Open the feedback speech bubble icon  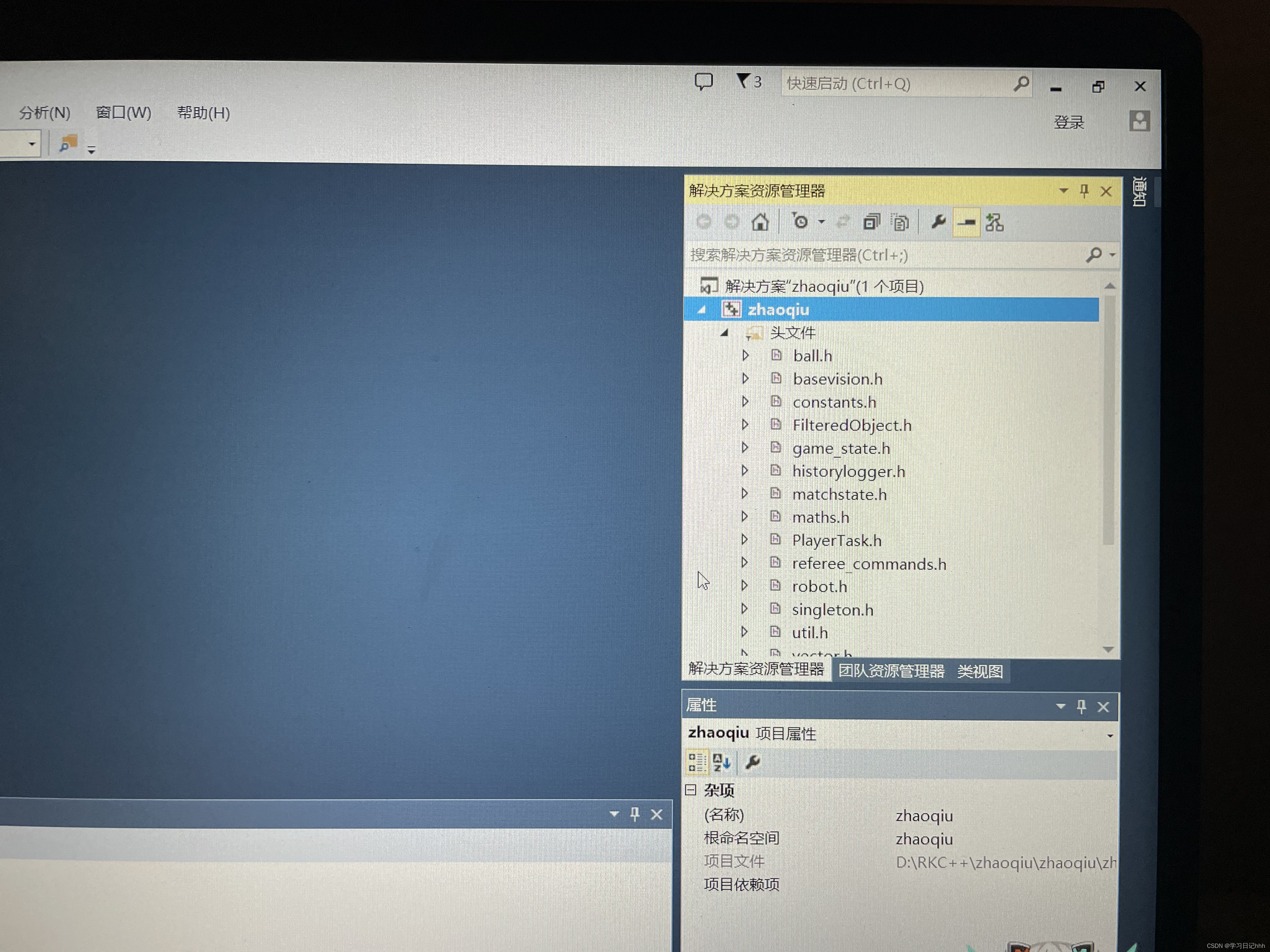click(703, 82)
